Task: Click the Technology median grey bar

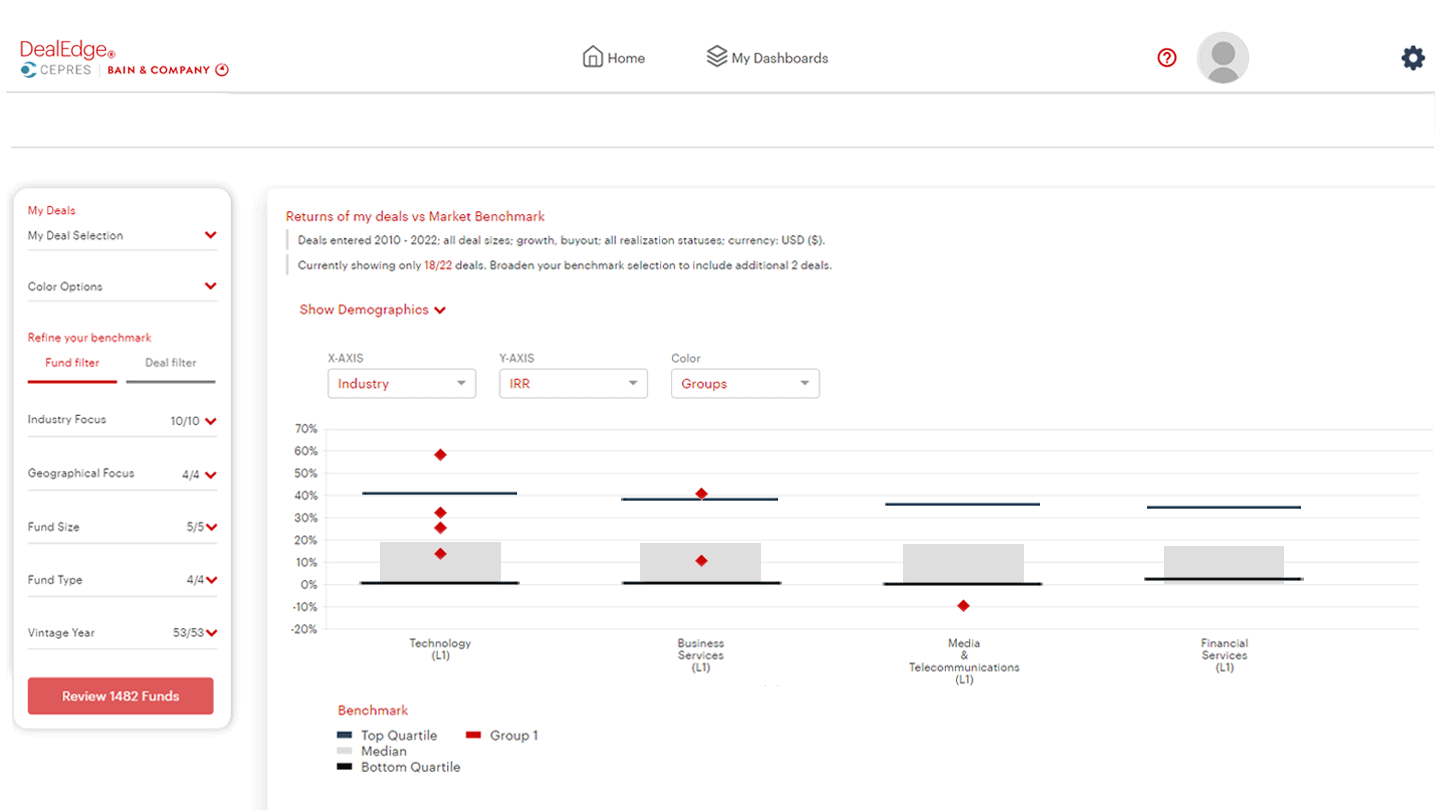Action: click(x=440, y=563)
